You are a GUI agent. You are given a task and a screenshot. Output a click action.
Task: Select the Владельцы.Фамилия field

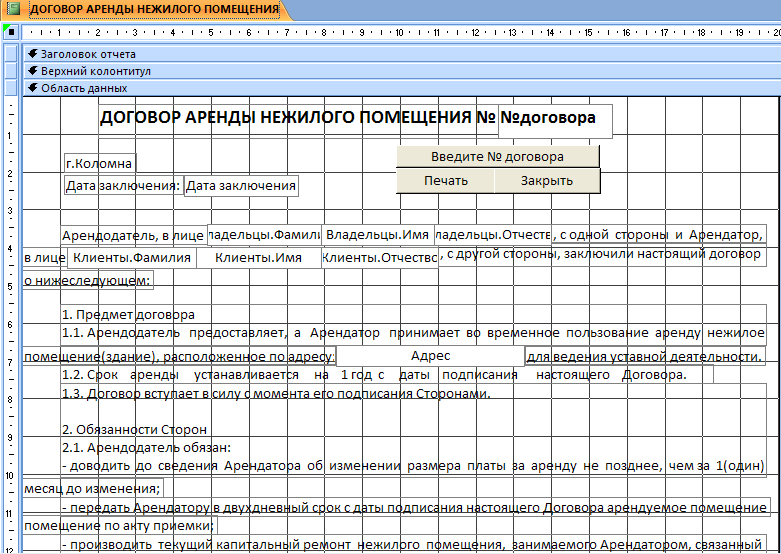(264, 235)
